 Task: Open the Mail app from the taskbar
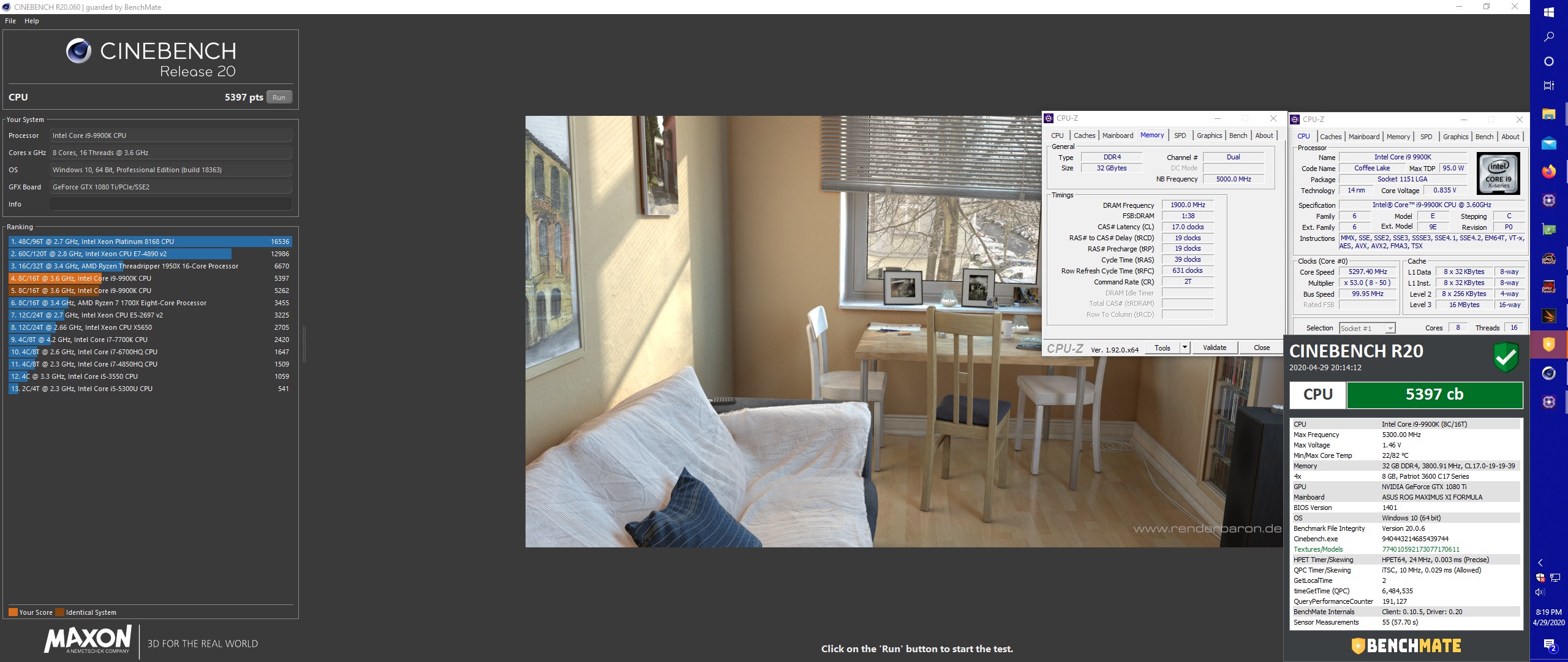[1548, 143]
